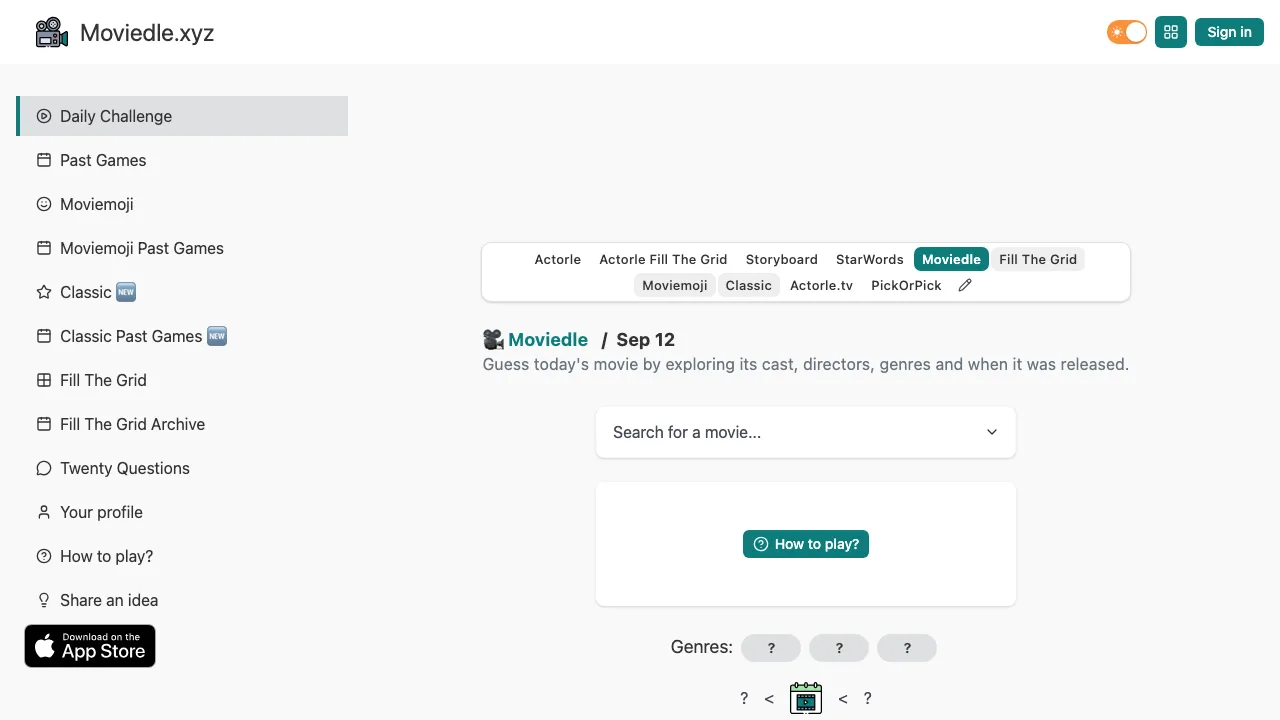The height and width of the screenshot is (720, 1280).
Task: Select the sidebar Fill The Grid entry
Action: click(x=182, y=380)
